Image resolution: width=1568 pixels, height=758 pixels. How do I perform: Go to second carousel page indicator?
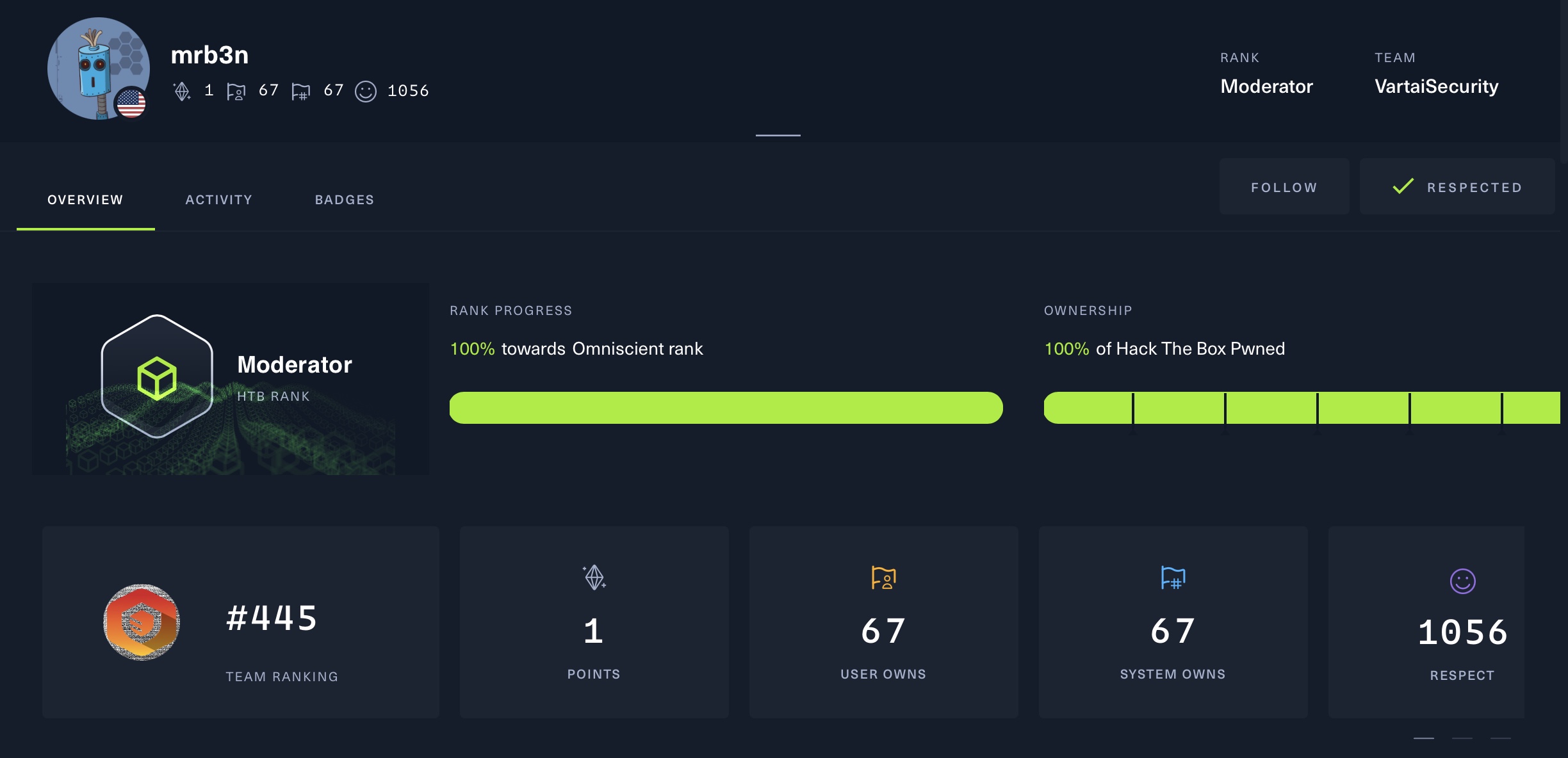pos(1462,738)
